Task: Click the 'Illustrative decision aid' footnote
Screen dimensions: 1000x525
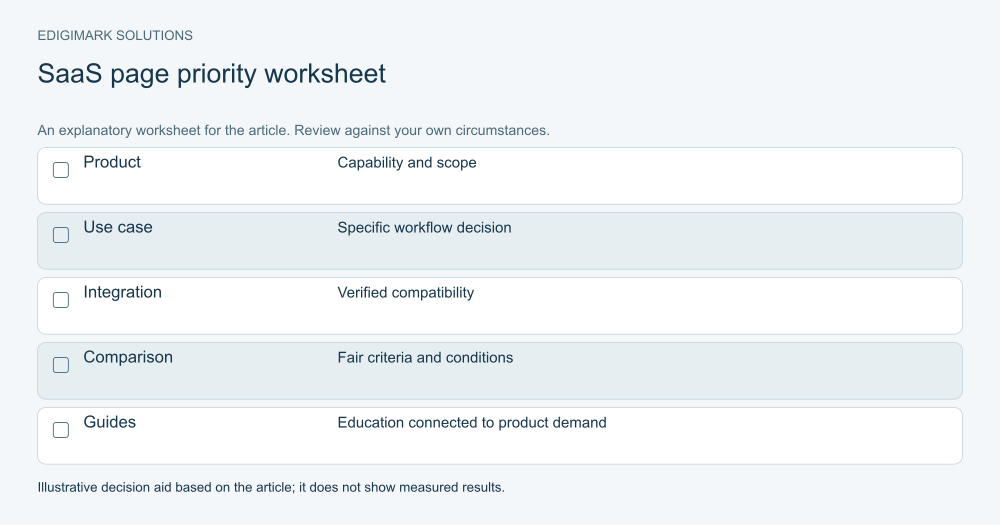Action: (271, 487)
